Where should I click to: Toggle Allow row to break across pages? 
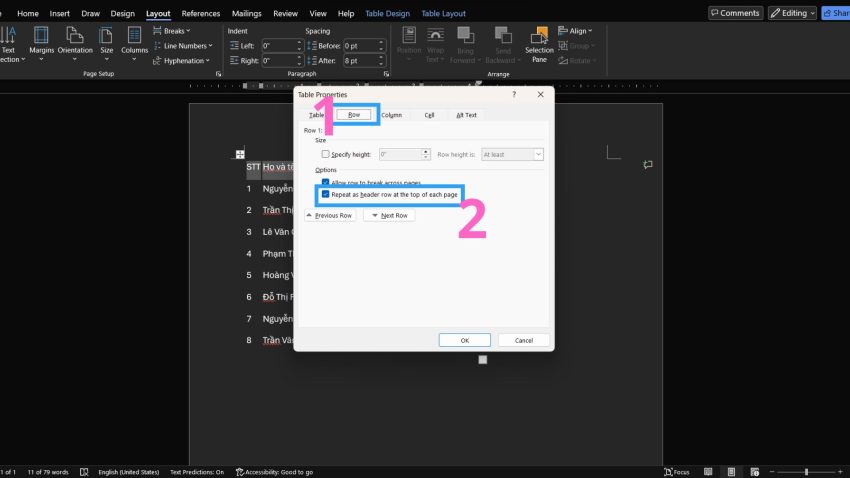[x=325, y=182]
